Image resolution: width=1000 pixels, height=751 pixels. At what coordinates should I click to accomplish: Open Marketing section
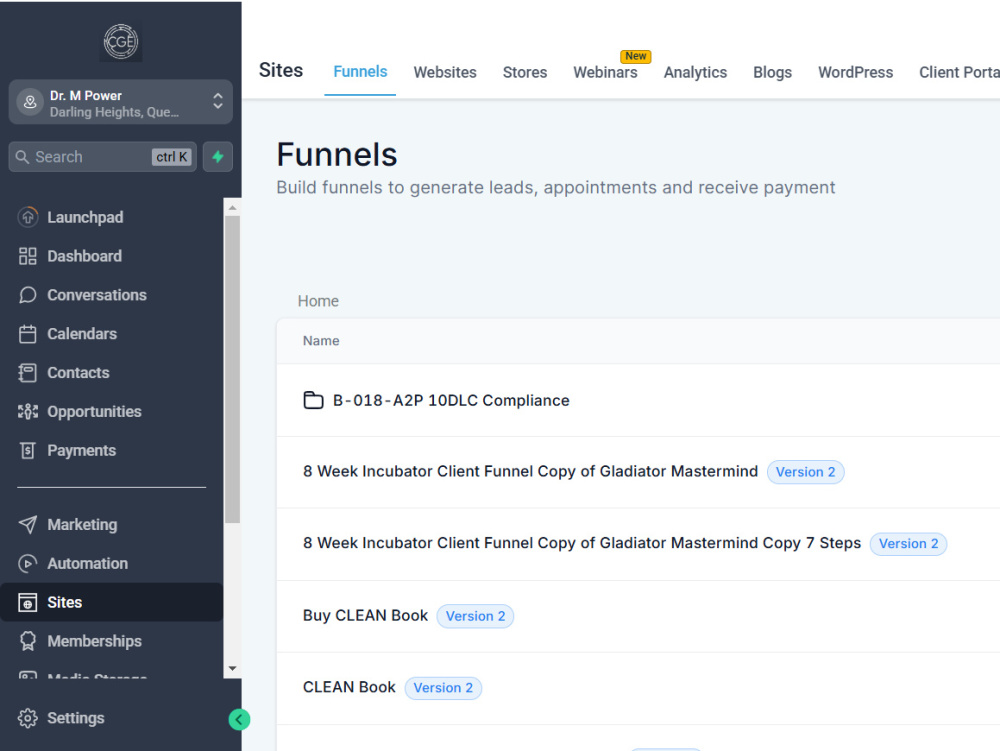pos(82,525)
